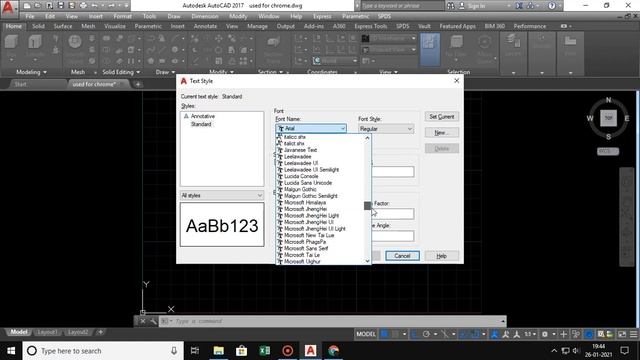640x360 pixels.
Task: Click the Set Current button
Action: 442,117
